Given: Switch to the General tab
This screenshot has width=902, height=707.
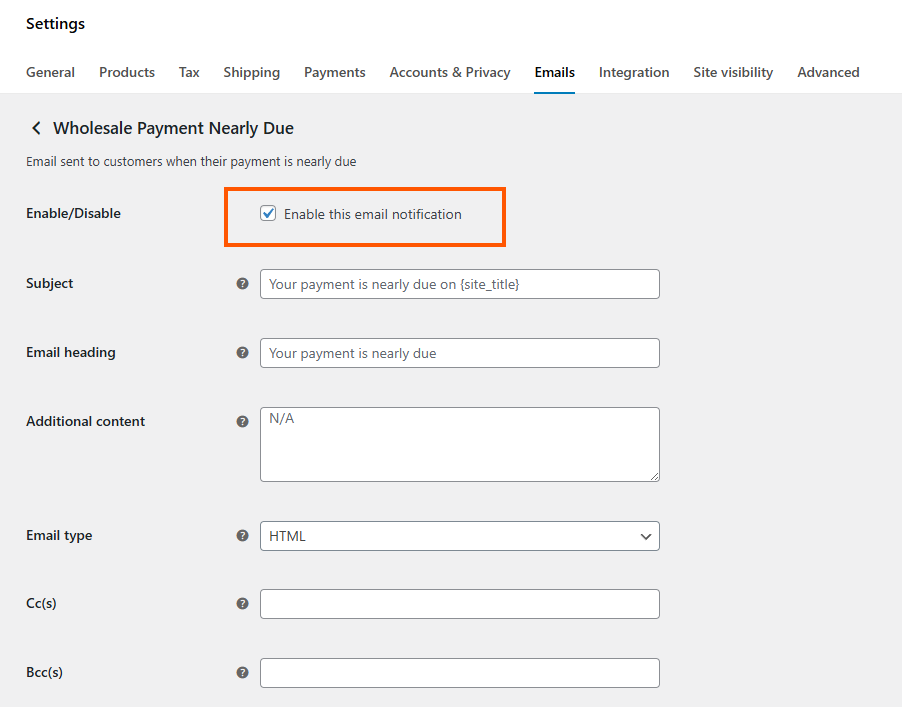Looking at the screenshot, I should [51, 72].
